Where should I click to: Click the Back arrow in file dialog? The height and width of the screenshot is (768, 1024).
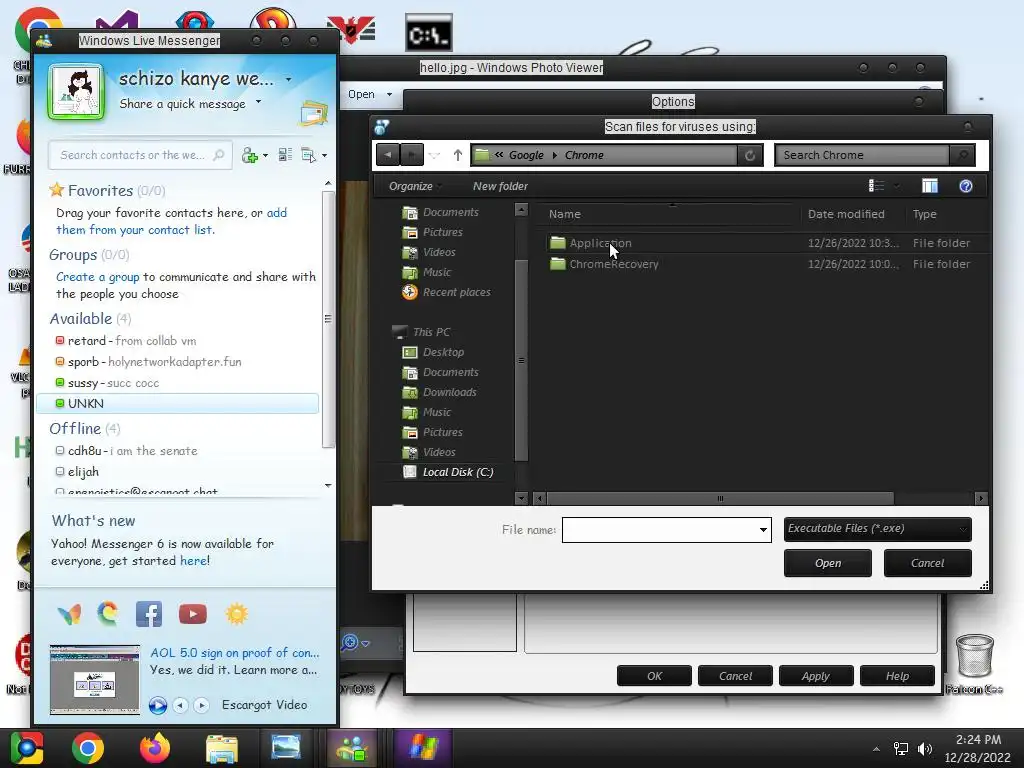[x=388, y=155]
